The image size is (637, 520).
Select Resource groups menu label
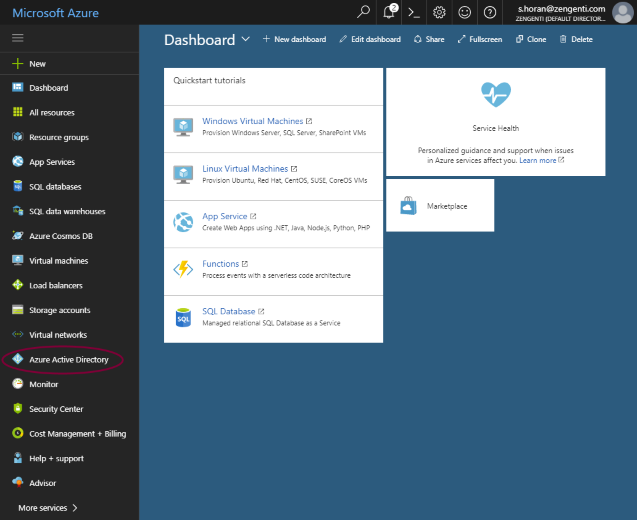[59, 137]
